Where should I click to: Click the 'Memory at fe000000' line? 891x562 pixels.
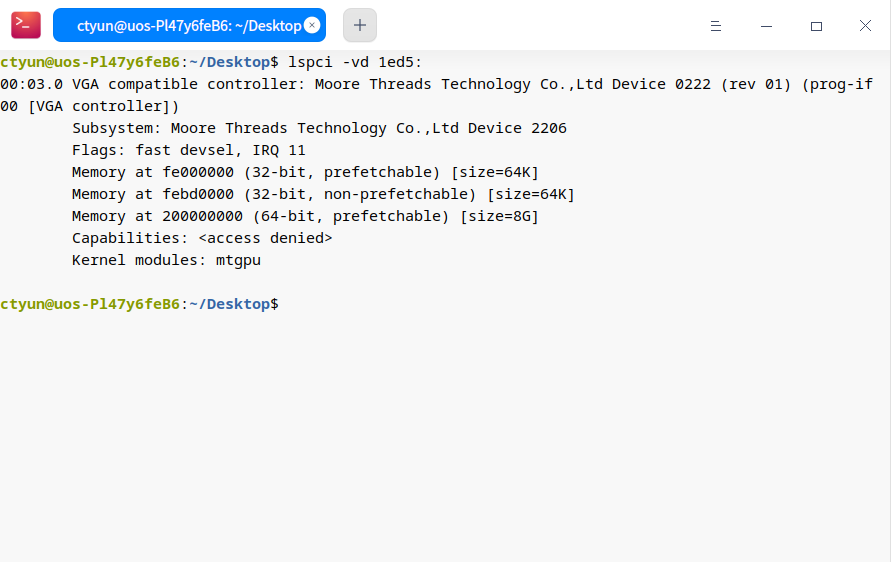(x=305, y=172)
